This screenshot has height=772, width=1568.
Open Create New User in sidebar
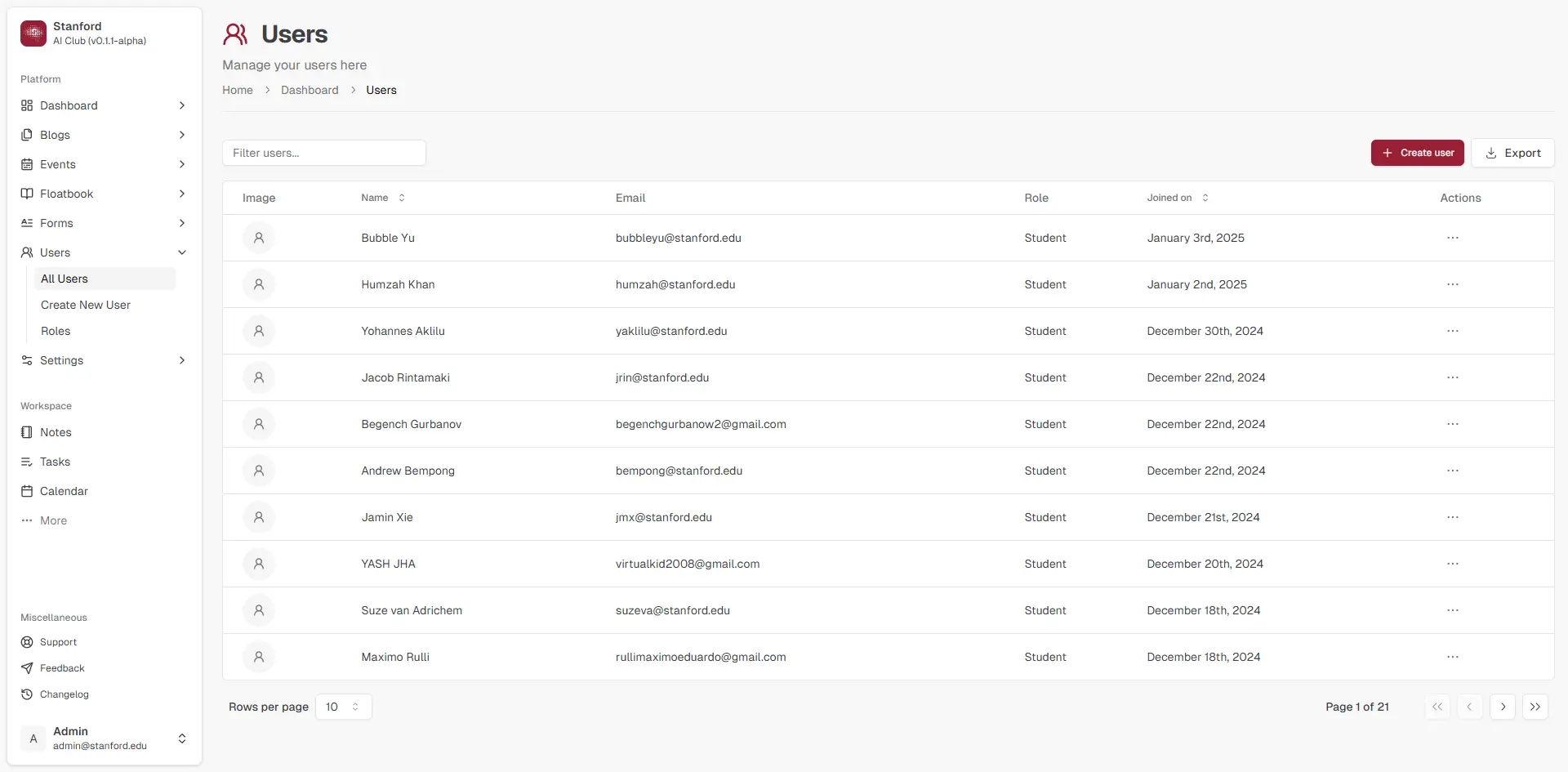[x=86, y=305]
